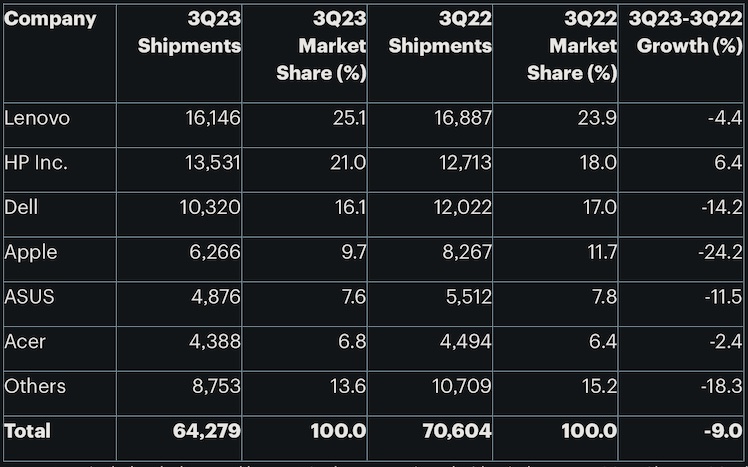Select the -9.0 total growth cell
The height and width of the screenshot is (467, 748).
(x=722, y=431)
